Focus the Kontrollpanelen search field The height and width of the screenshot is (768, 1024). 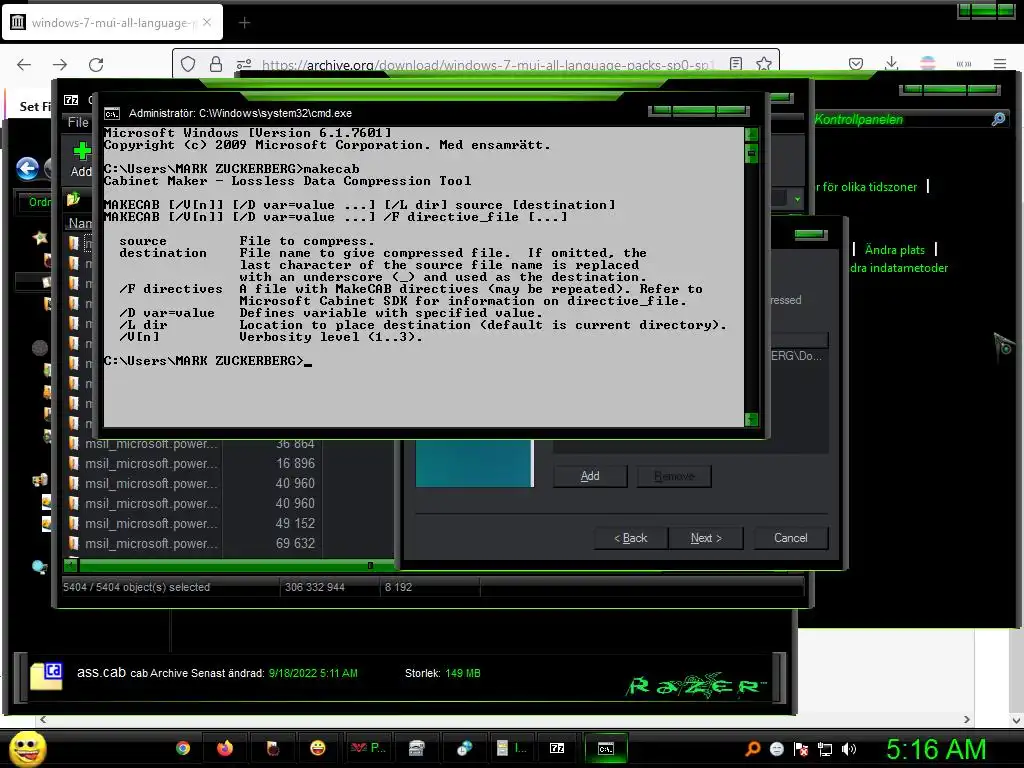[901, 120]
